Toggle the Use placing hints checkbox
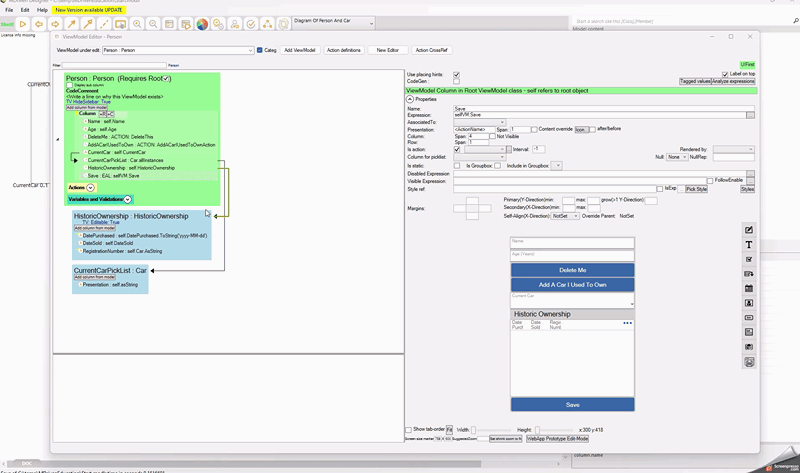The width and height of the screenshot is (800, 473). click(457, 75)
